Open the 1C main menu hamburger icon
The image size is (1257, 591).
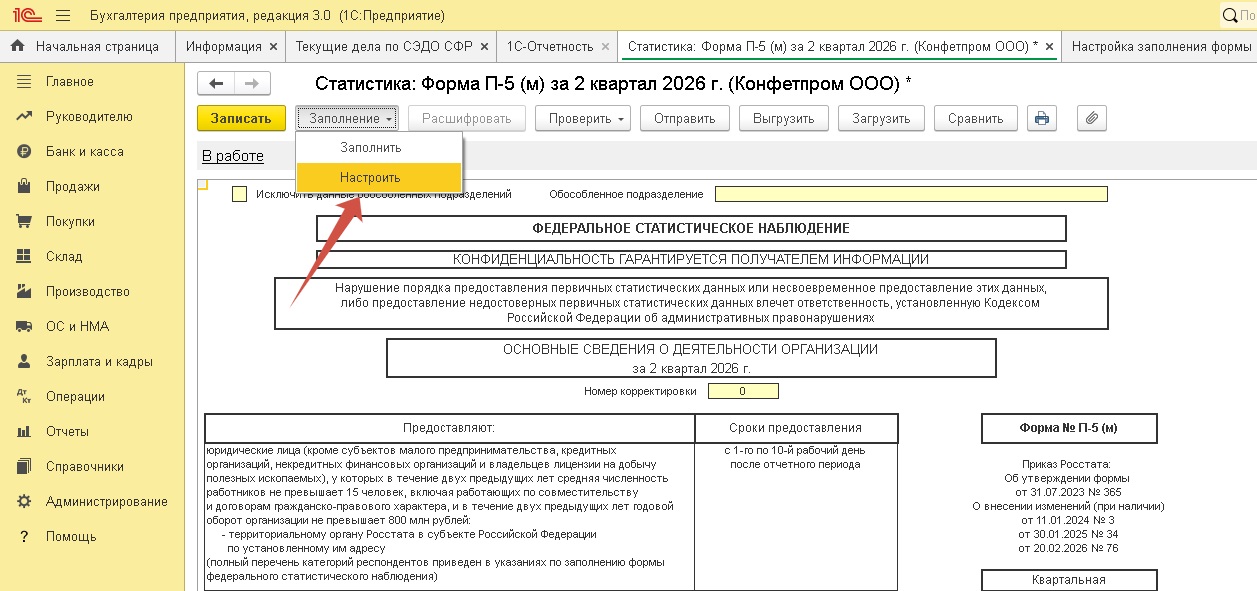[x=62, y=15]
